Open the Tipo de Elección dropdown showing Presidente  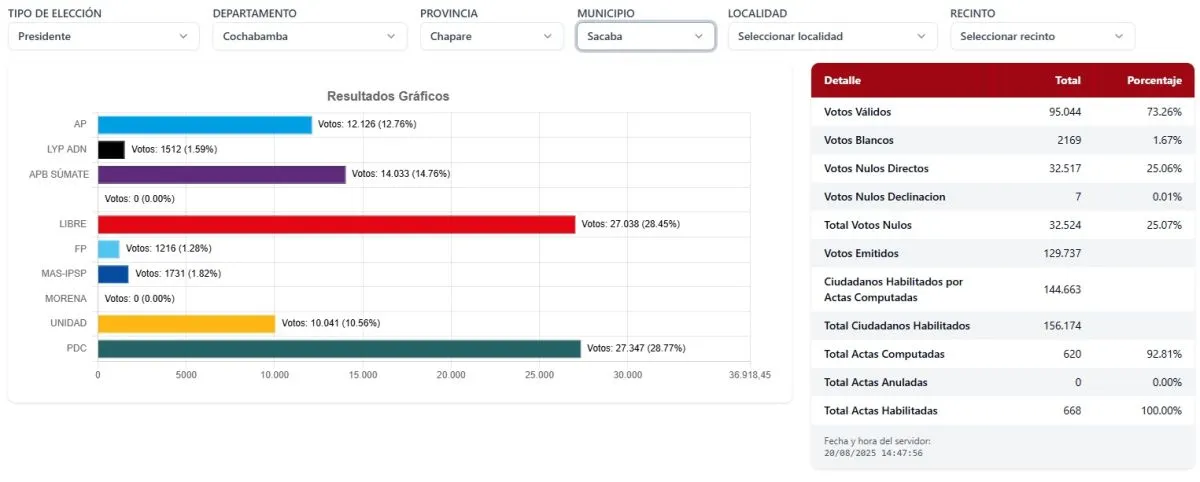[103, 36]
